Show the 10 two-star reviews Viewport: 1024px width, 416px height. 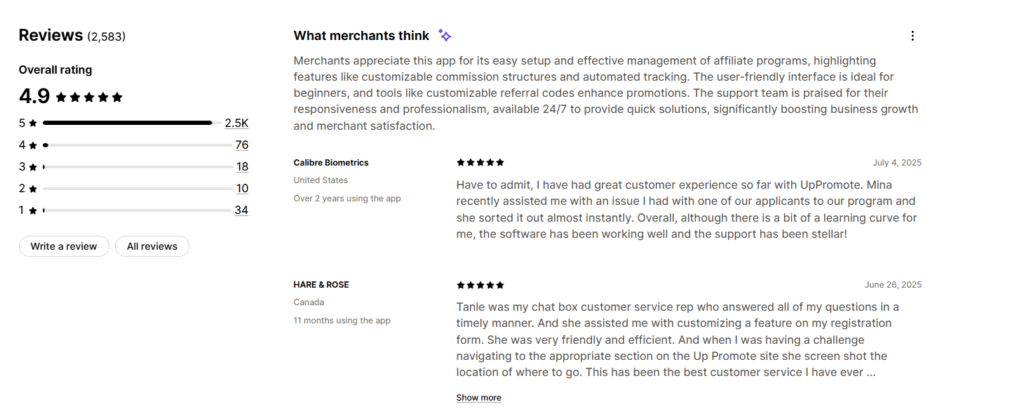tap(242, 189)
